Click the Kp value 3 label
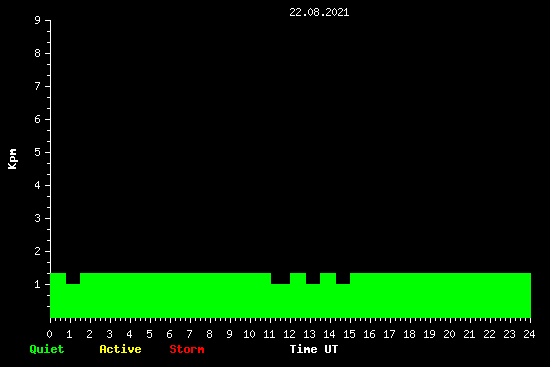Screen dimensions: 550x367 (x=38, y=218)
